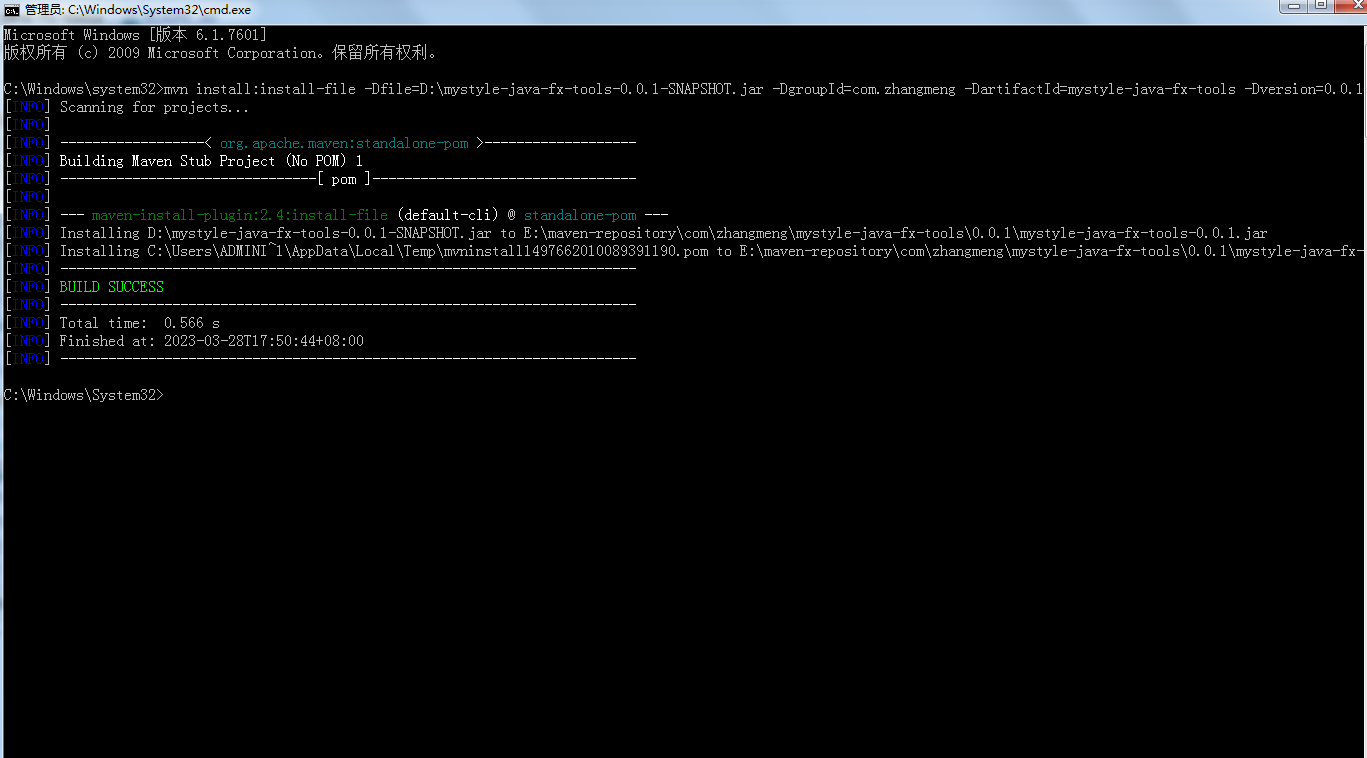This screenshot has width=1367, height=758.
Task: Click 'Building Maven Stub Project' line
Action: click(x=211, y=161)
